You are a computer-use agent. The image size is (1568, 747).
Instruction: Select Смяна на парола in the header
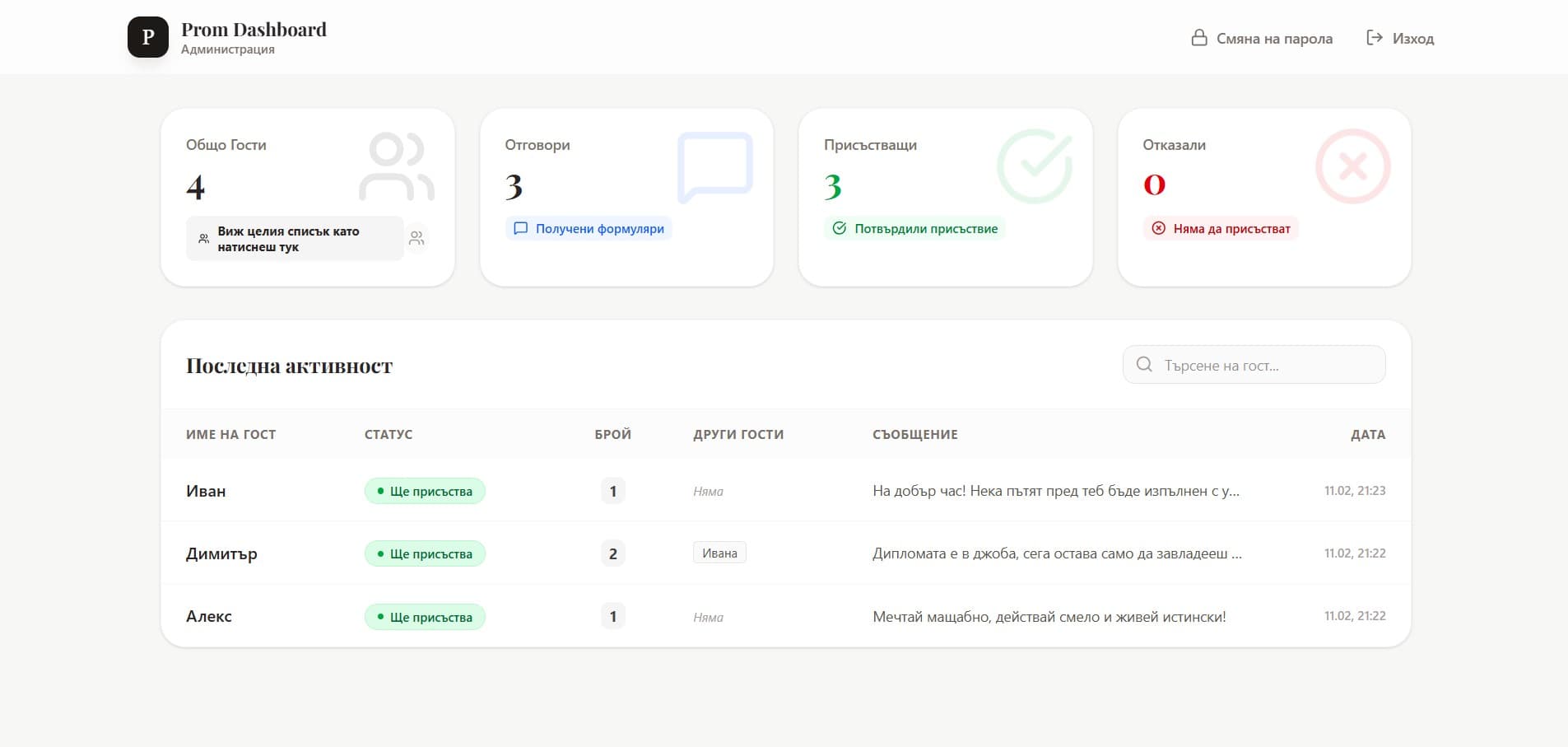(1274, 38)
